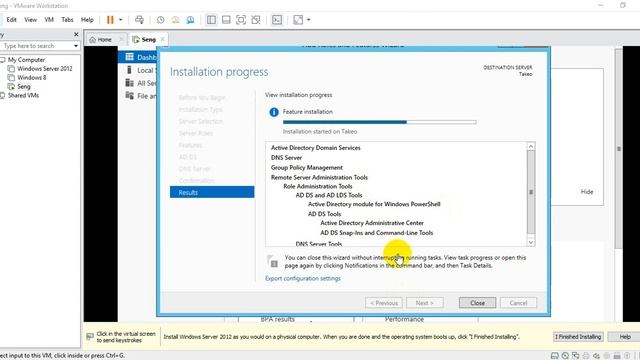Click the revert to snapshot icon

tap(175, 20)
